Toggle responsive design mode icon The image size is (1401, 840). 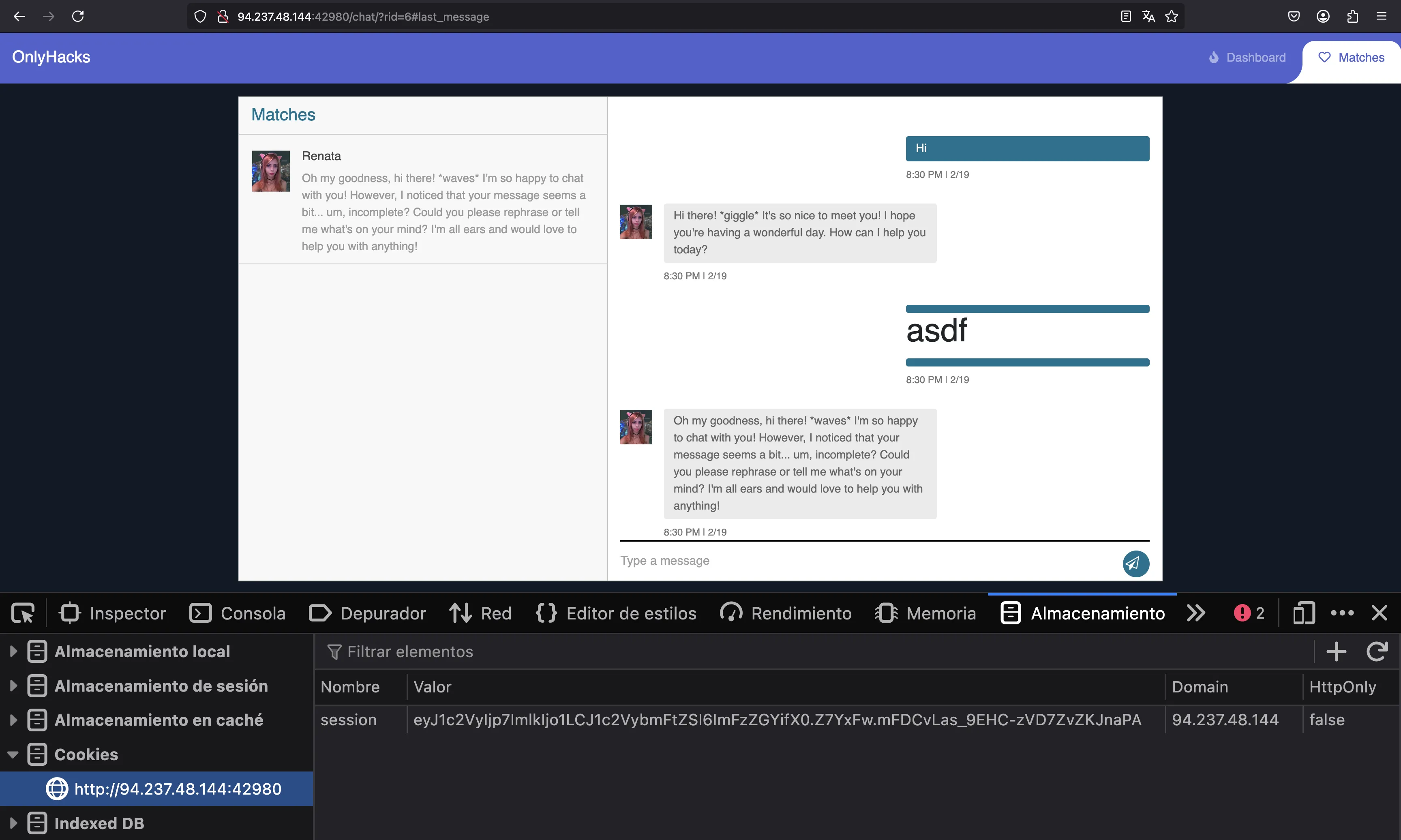click(1304, 613)
